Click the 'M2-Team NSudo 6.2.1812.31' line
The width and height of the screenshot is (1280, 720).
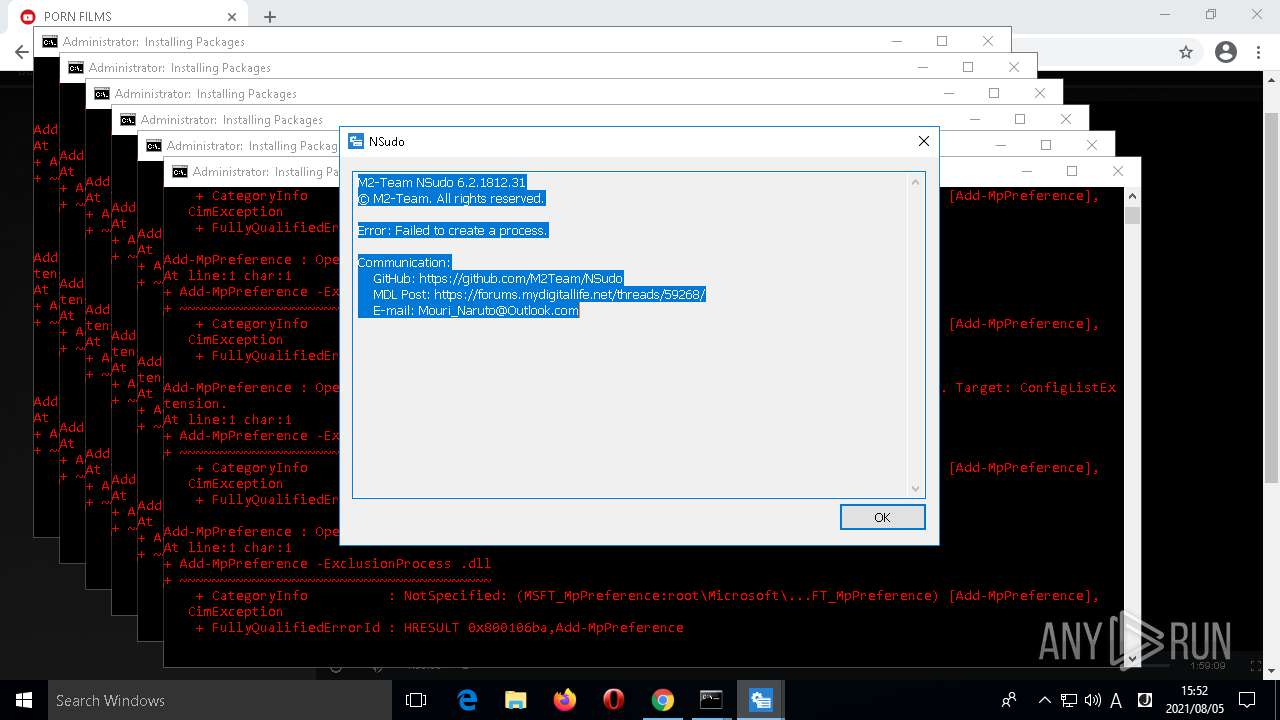pyautogui.click(x=441, y=182)
